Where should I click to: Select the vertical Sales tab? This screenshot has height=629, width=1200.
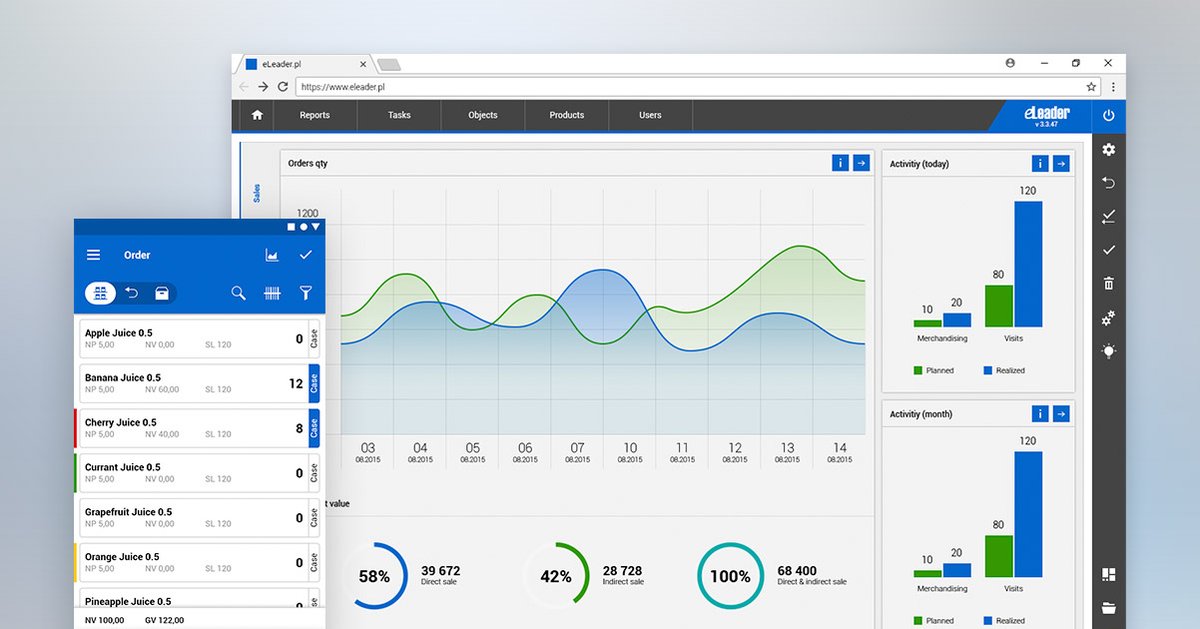pyautogui.click(x=257, y=192)
